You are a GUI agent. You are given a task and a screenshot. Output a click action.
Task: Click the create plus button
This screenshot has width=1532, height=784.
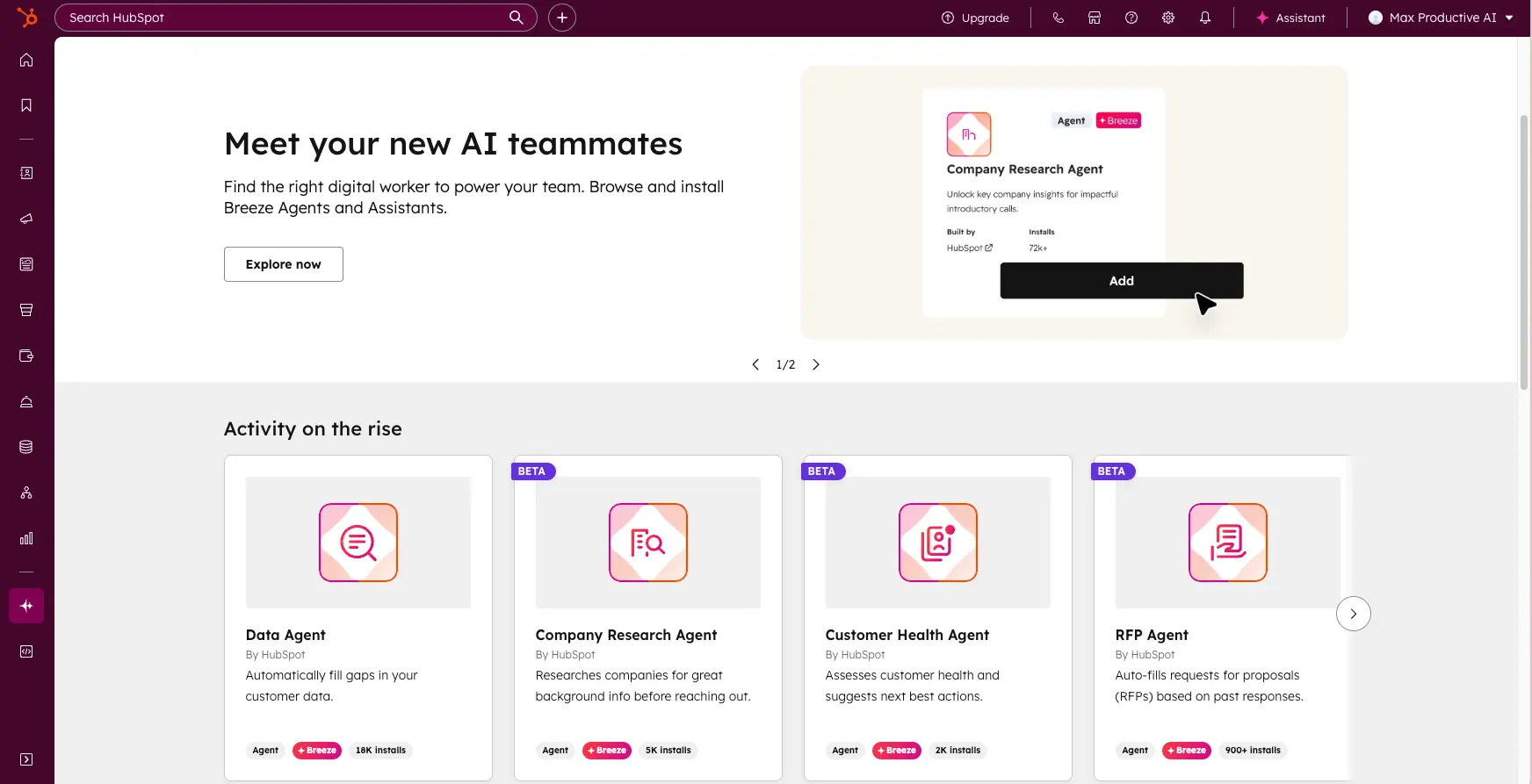click(562, 18)
